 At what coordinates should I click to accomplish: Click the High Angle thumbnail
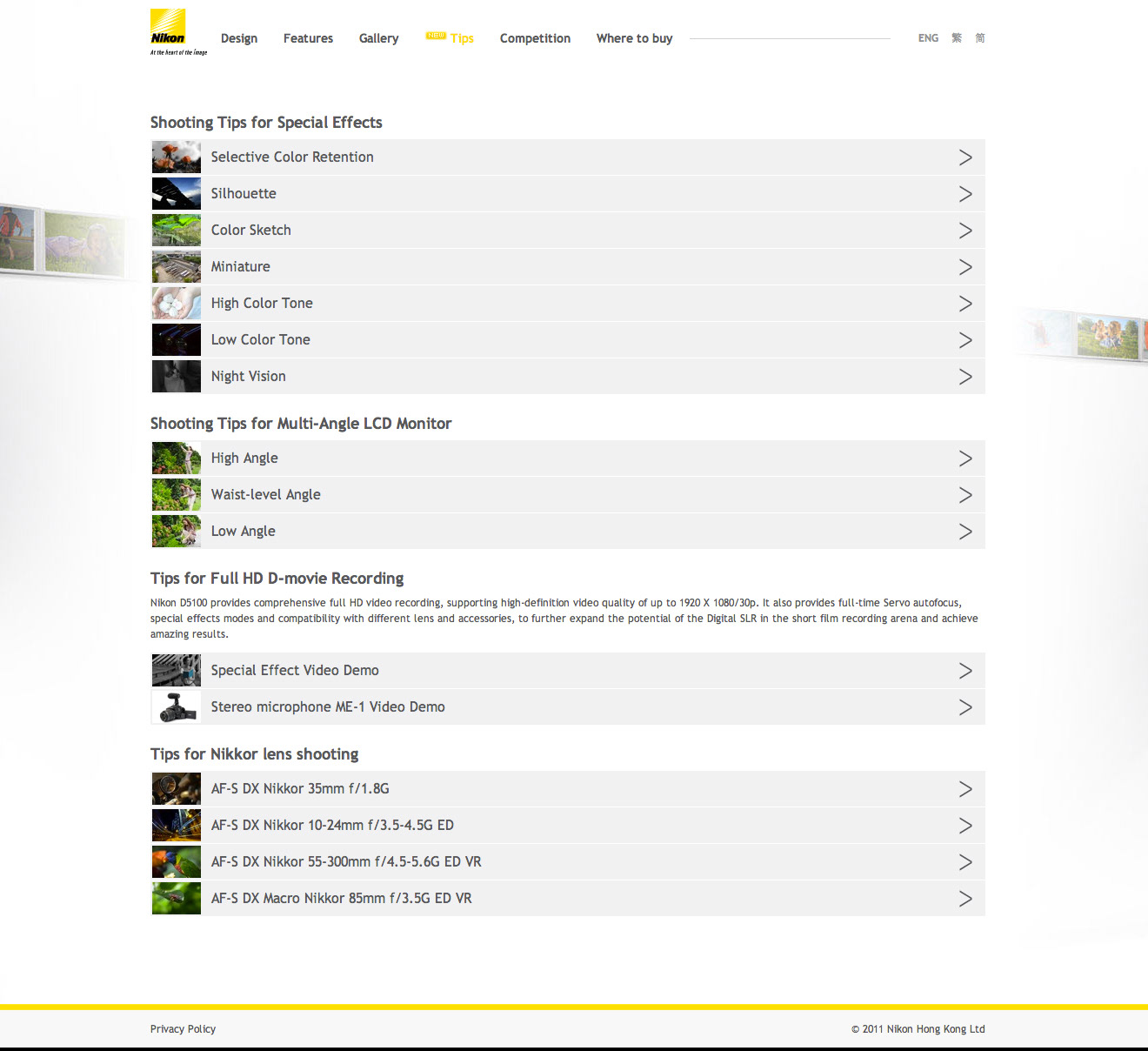click(x=177, y=459)
